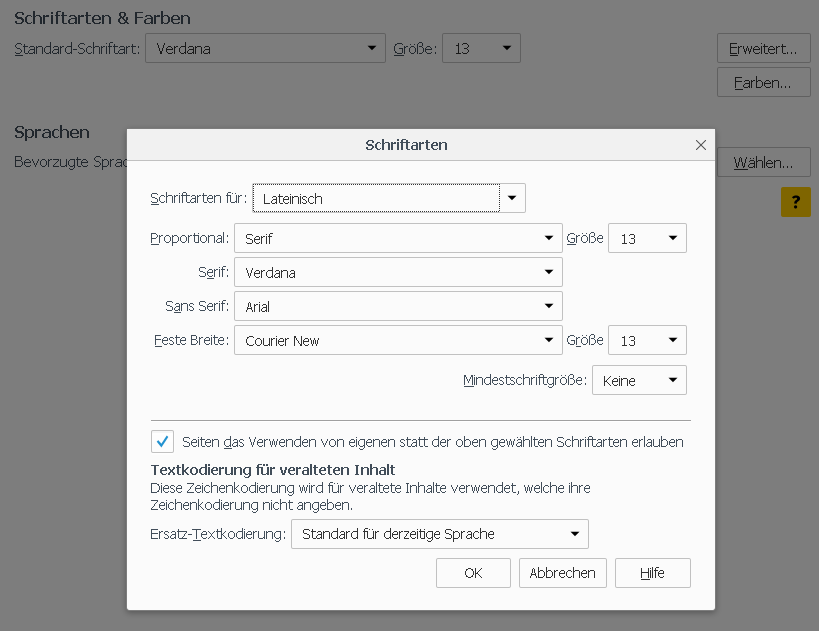
Task: Click the OK button
Action: (473, 573)
